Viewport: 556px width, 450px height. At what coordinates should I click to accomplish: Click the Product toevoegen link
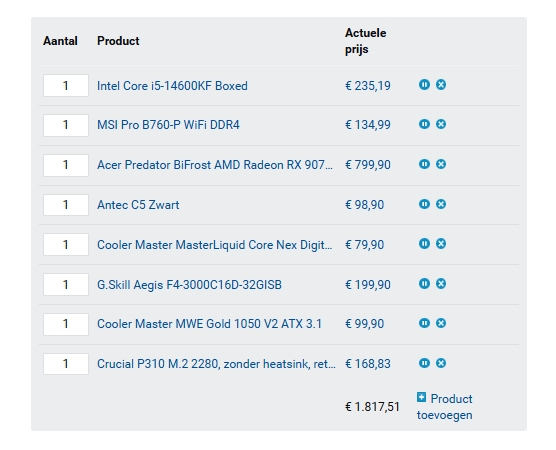(445, 407)
